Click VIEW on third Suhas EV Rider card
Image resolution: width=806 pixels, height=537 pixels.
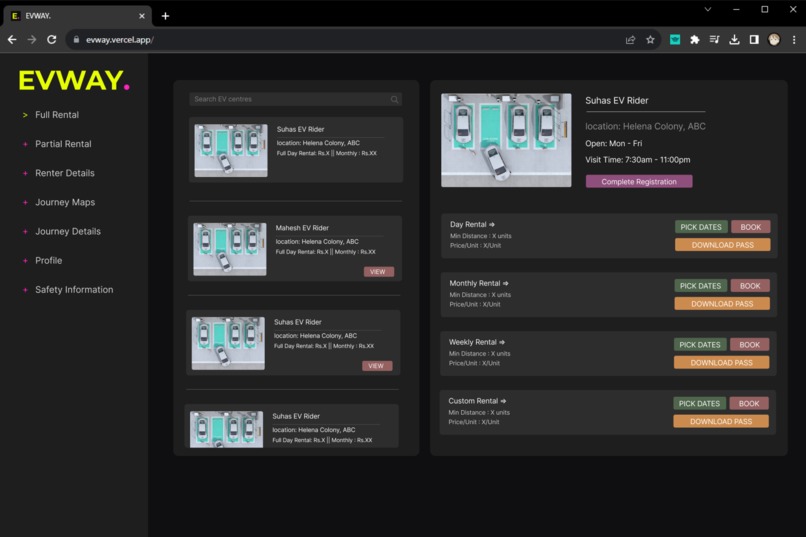[x=377, y=366]
